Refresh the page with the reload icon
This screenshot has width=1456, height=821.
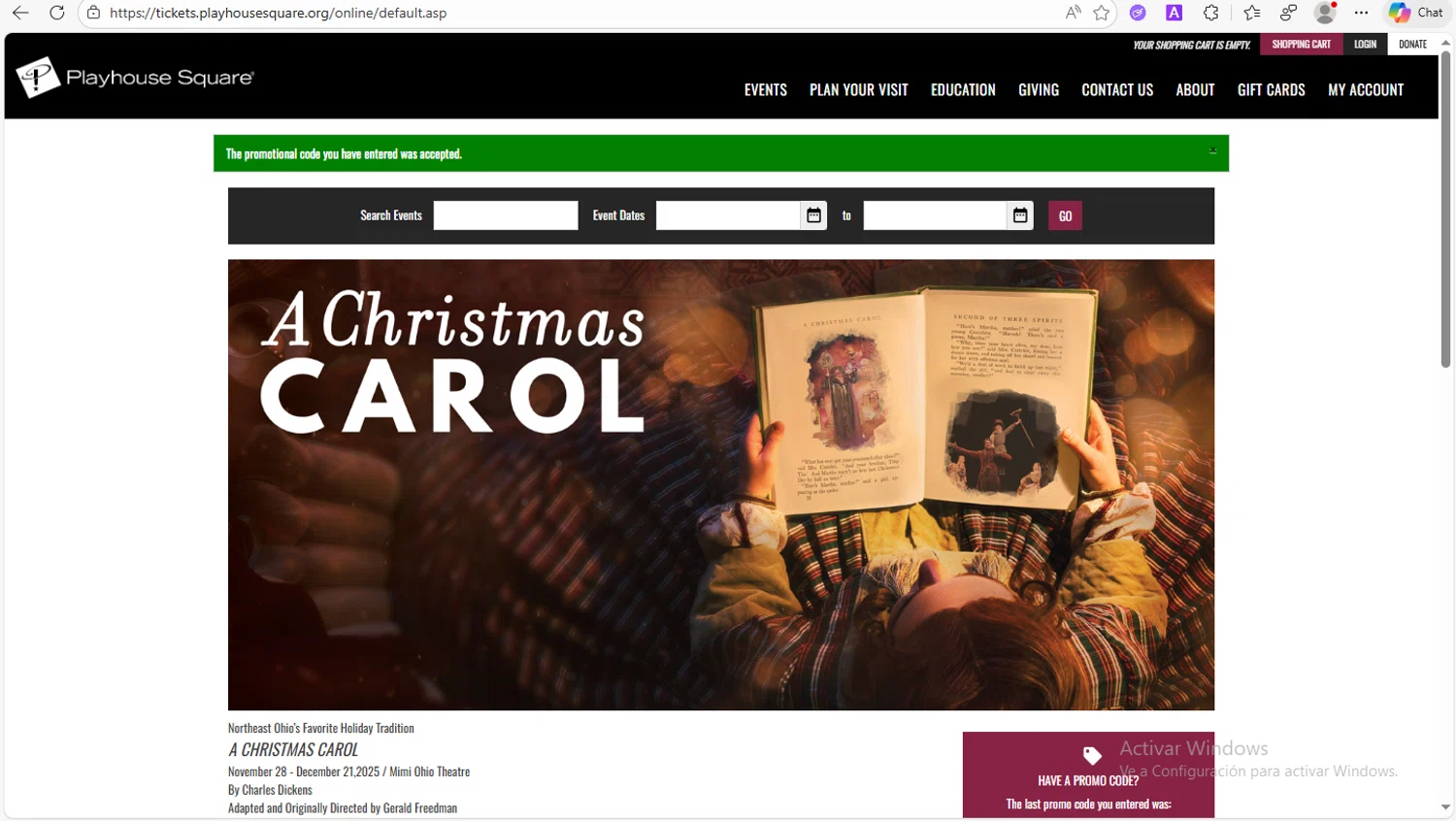[x=57, y=13]
